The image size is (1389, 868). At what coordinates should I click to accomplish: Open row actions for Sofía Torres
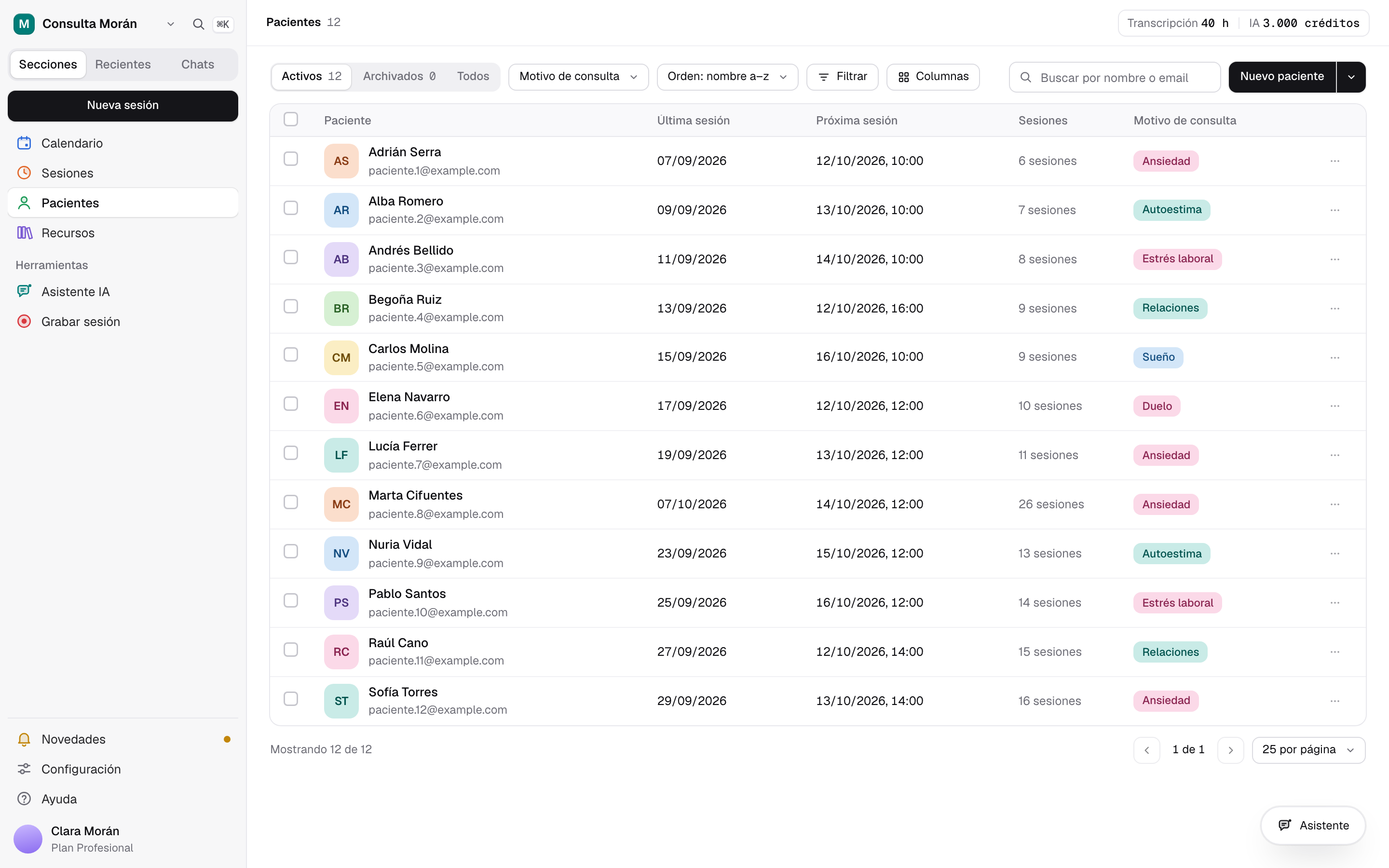point(1335,701)
